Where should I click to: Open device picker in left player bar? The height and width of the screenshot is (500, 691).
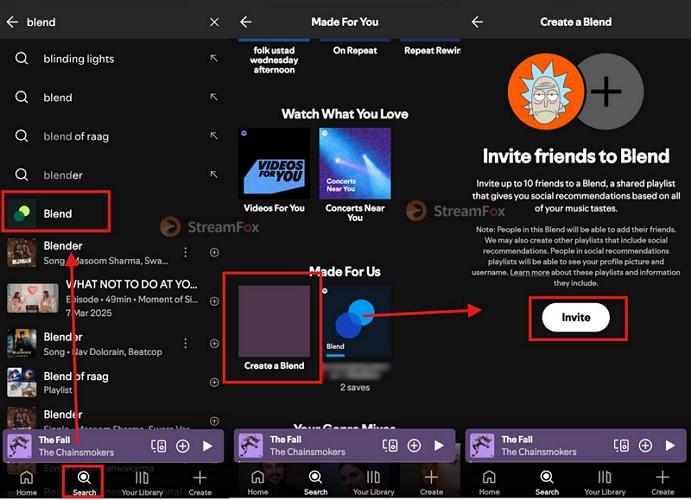click(159, 446)
